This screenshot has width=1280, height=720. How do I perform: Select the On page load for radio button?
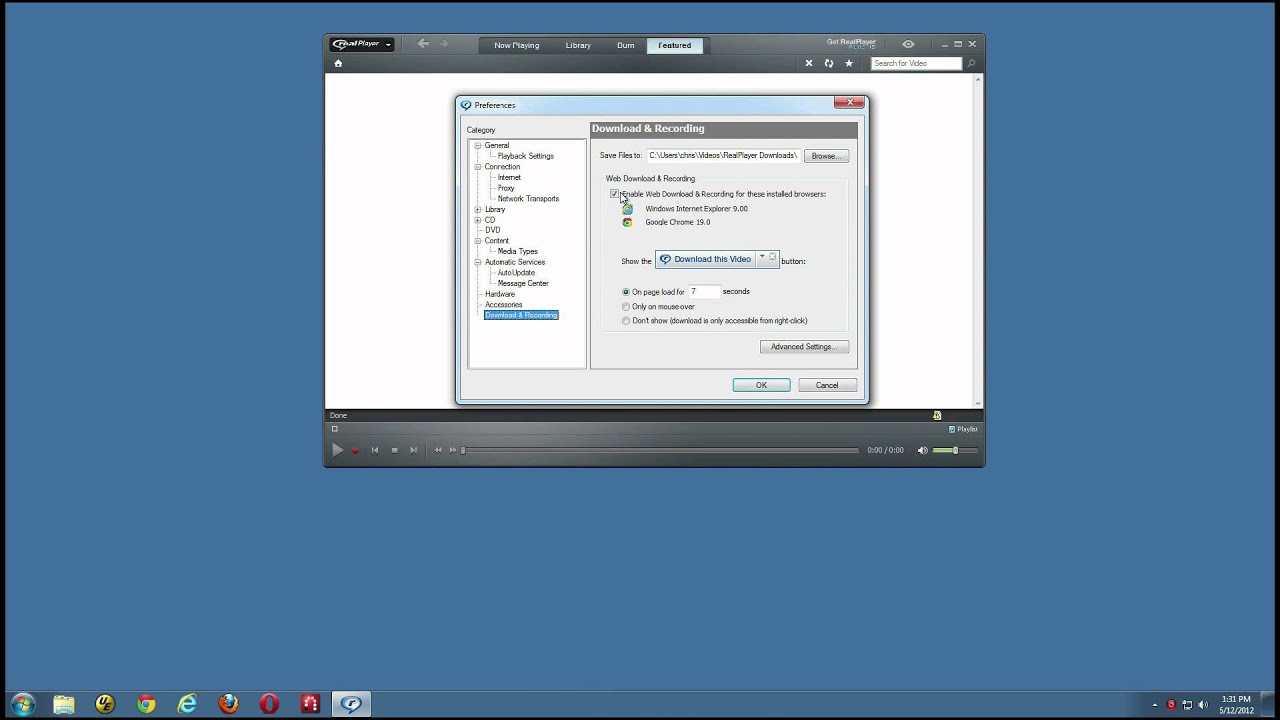pyautogui.click(x=626, y=292)
